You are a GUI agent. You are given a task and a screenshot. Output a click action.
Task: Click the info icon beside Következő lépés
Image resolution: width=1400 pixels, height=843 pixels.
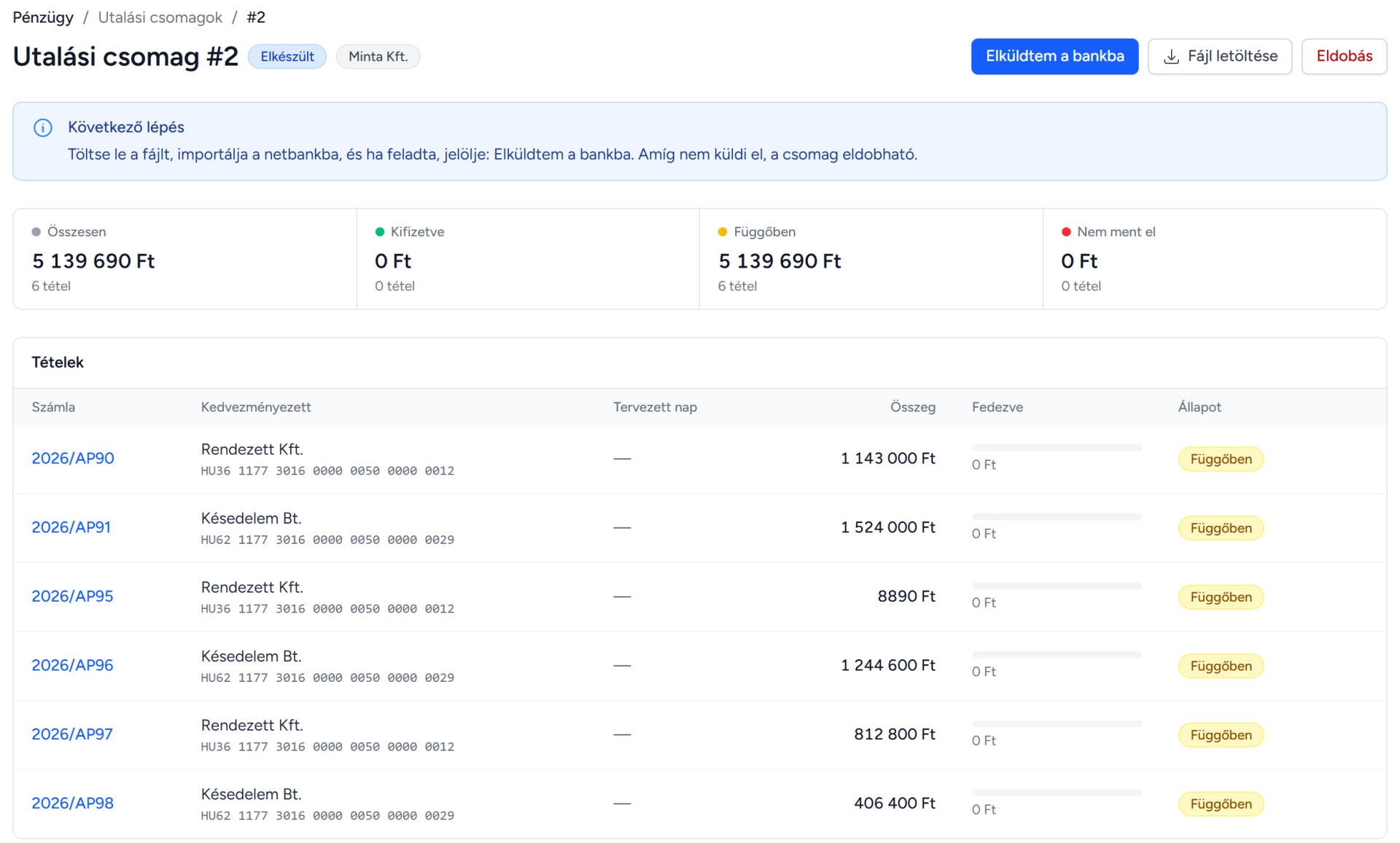pos(43,128)
